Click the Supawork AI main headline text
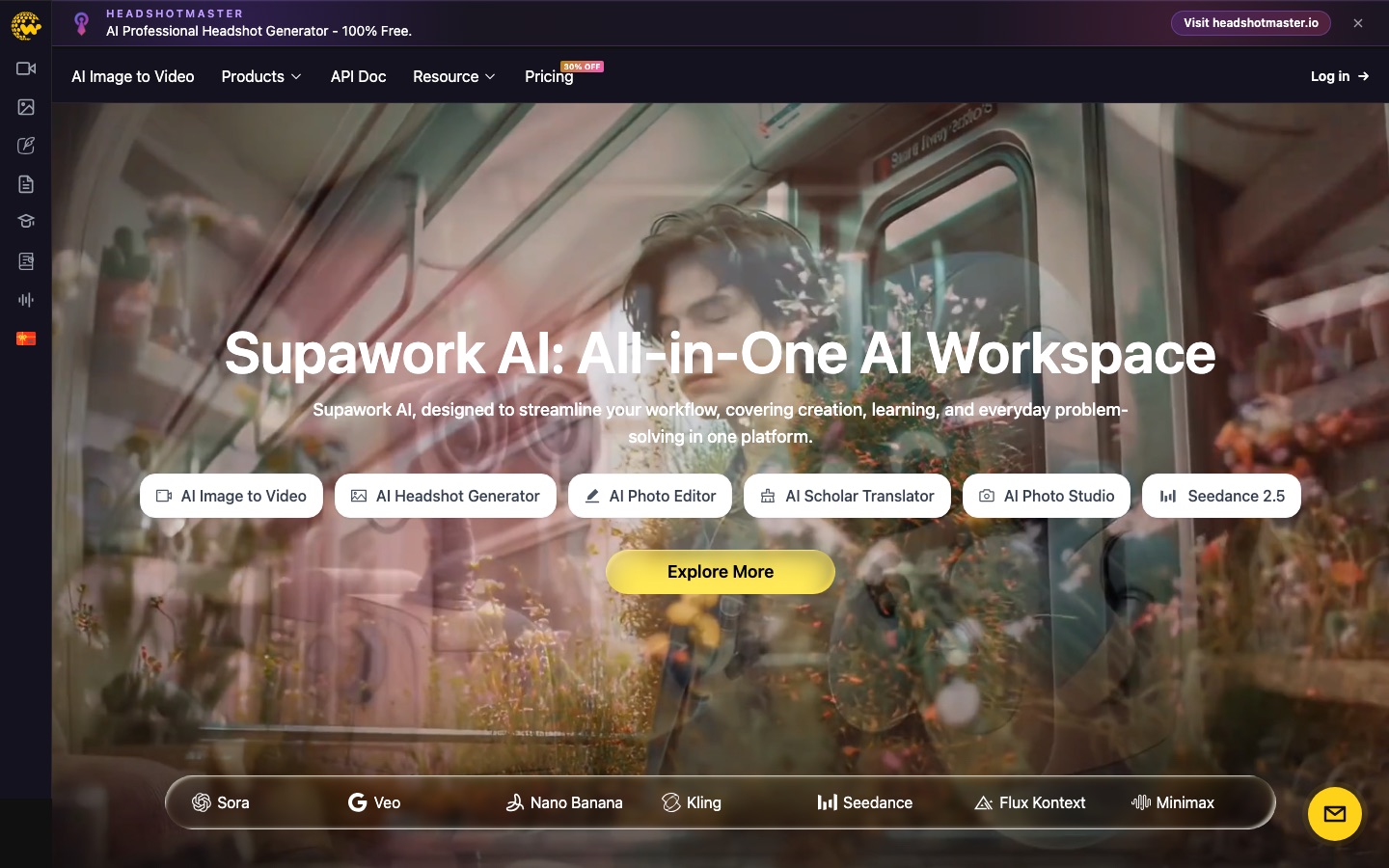This screenshot has height=868, width=1389. tap(720, 353)
